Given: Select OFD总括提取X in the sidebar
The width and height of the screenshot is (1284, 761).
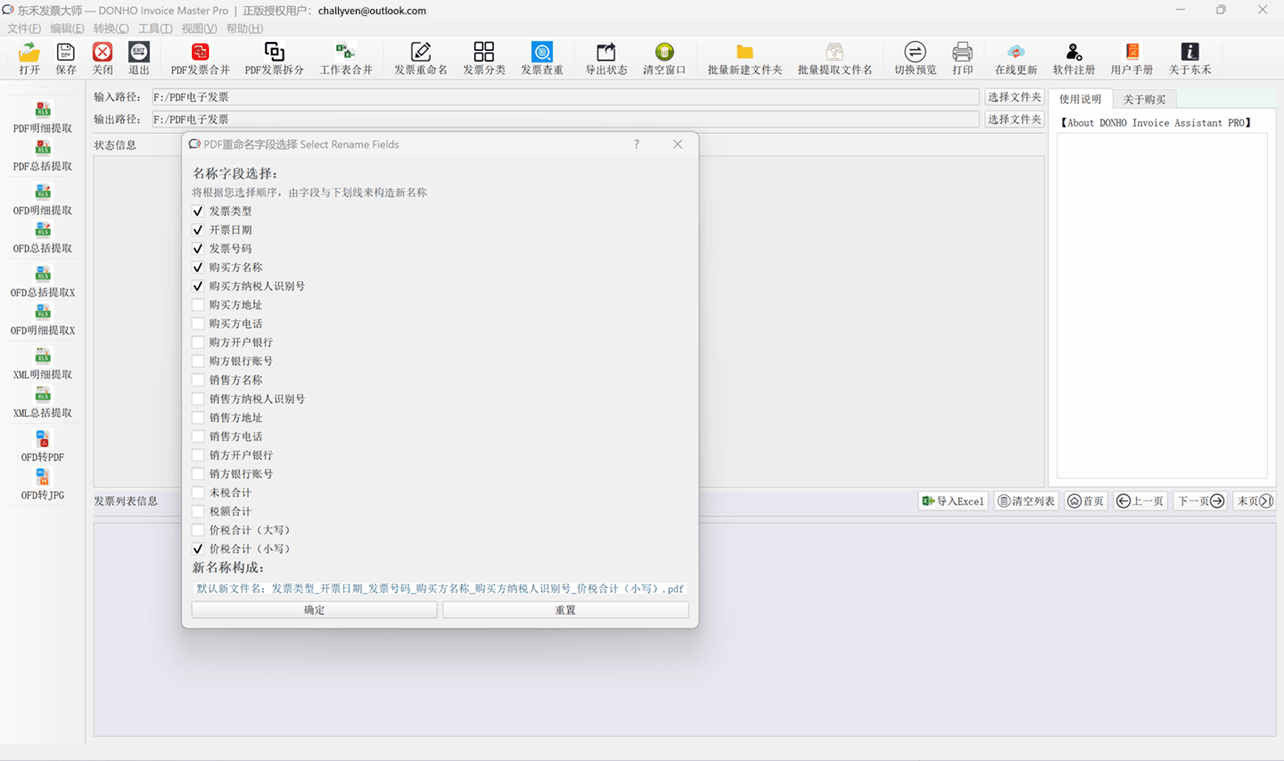Looking at the screenshot, I should (x=43, y=282).
